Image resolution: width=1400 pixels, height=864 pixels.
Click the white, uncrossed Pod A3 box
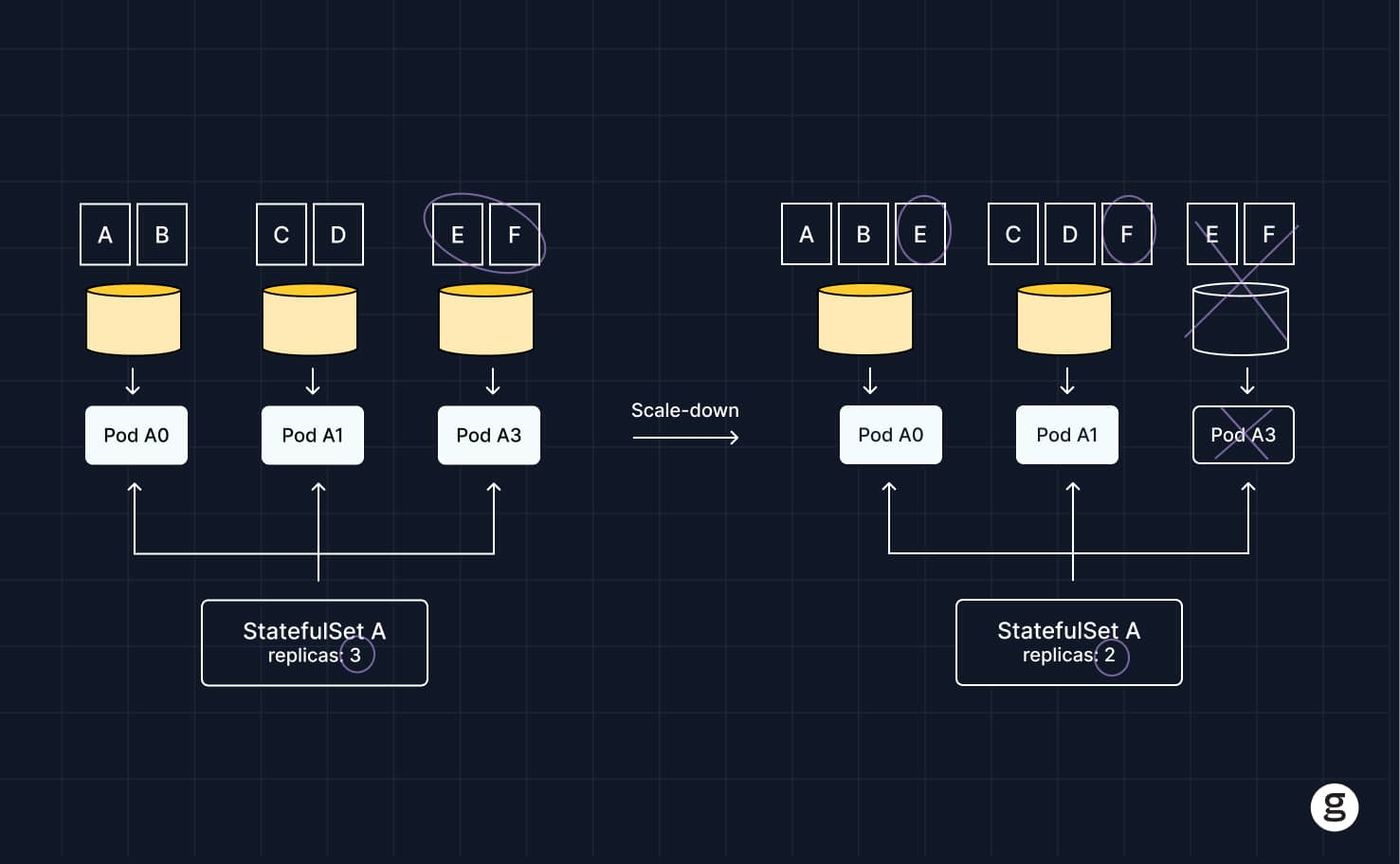coord(489,435)
